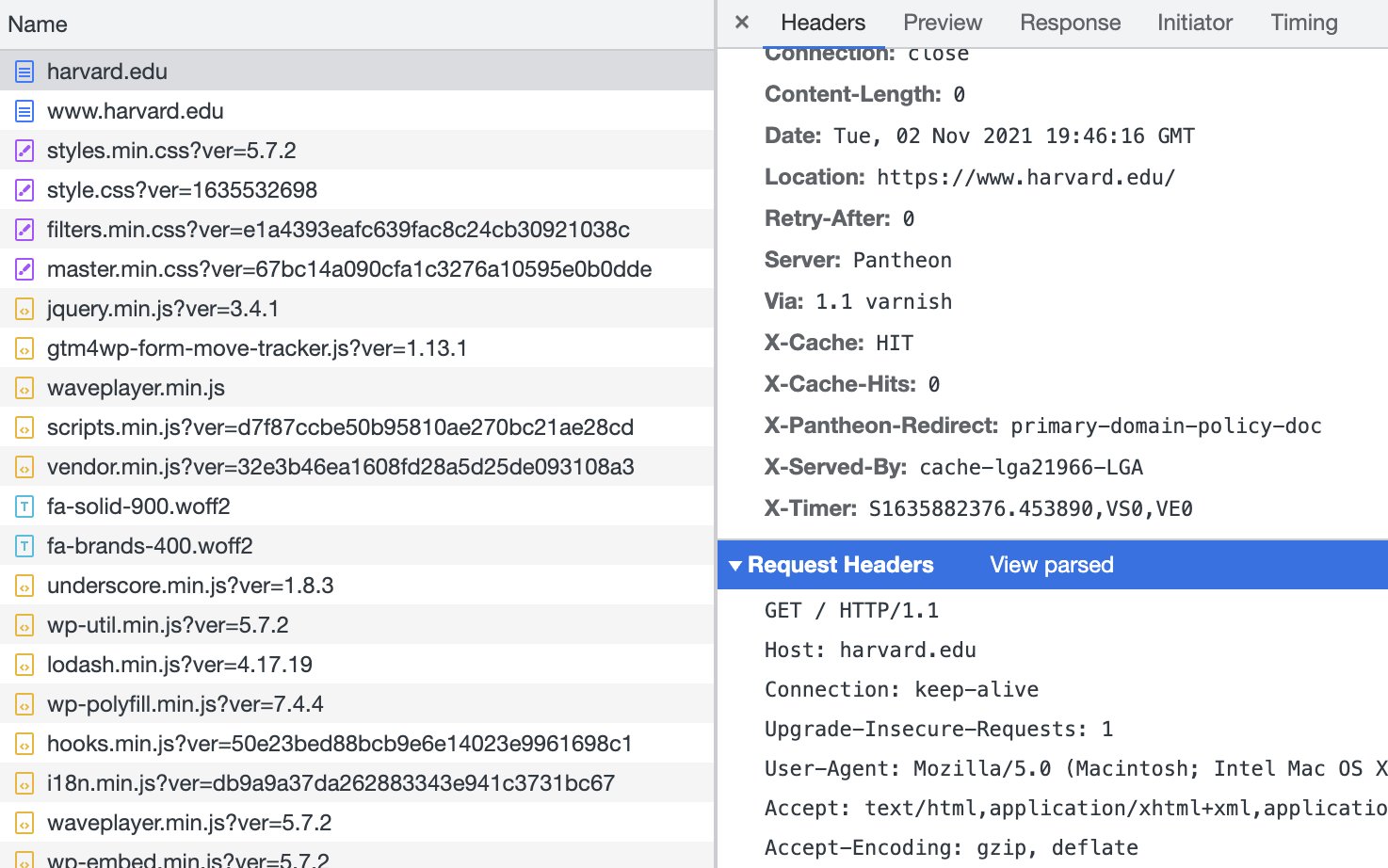
Task: Open the Preview tab
Action: click(943, 23)
